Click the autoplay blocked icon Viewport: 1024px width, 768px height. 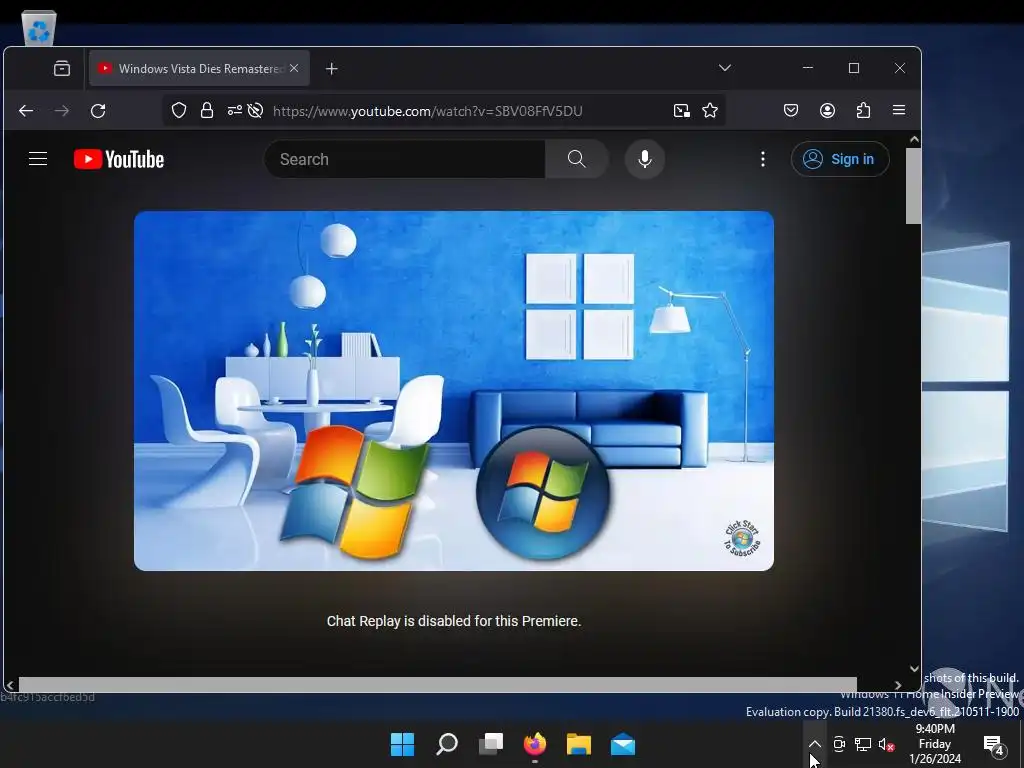point(255,111)
